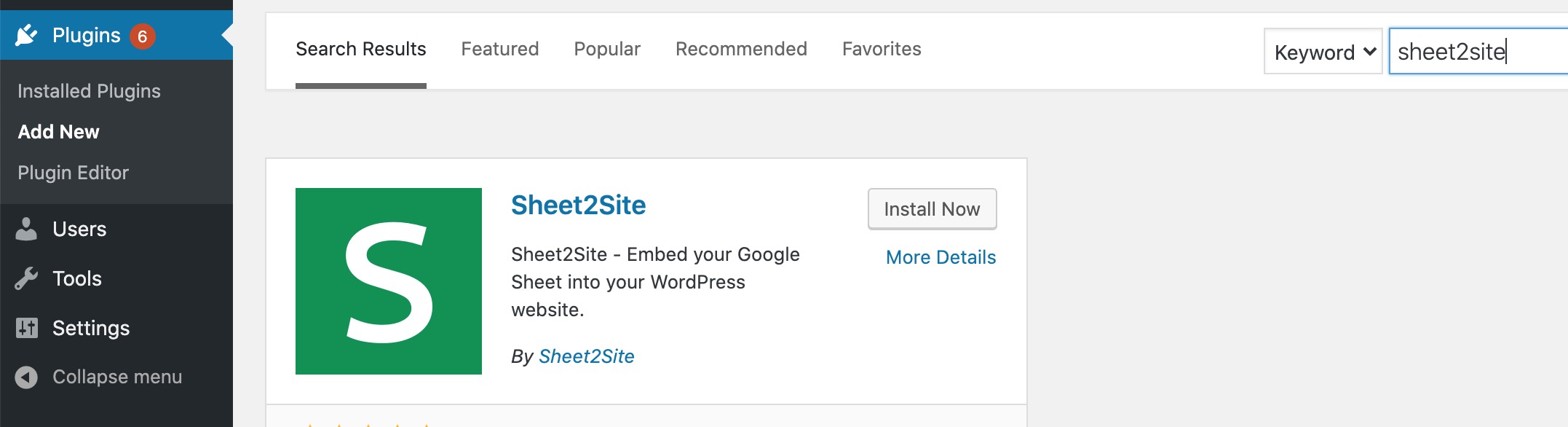The height and width of the screenshot is (427, 1568).
Task: Click the orange plugin update count badge
Action: click(143, 36)
